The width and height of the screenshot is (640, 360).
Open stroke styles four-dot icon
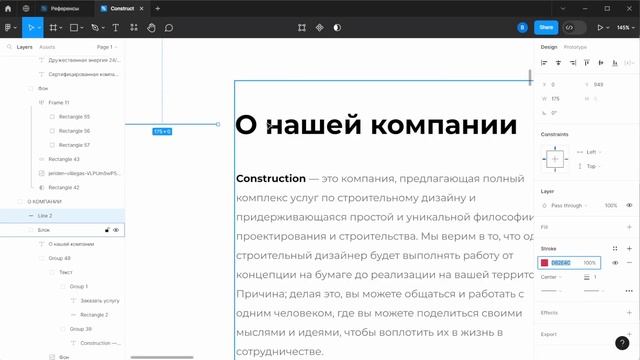(615, 249)
